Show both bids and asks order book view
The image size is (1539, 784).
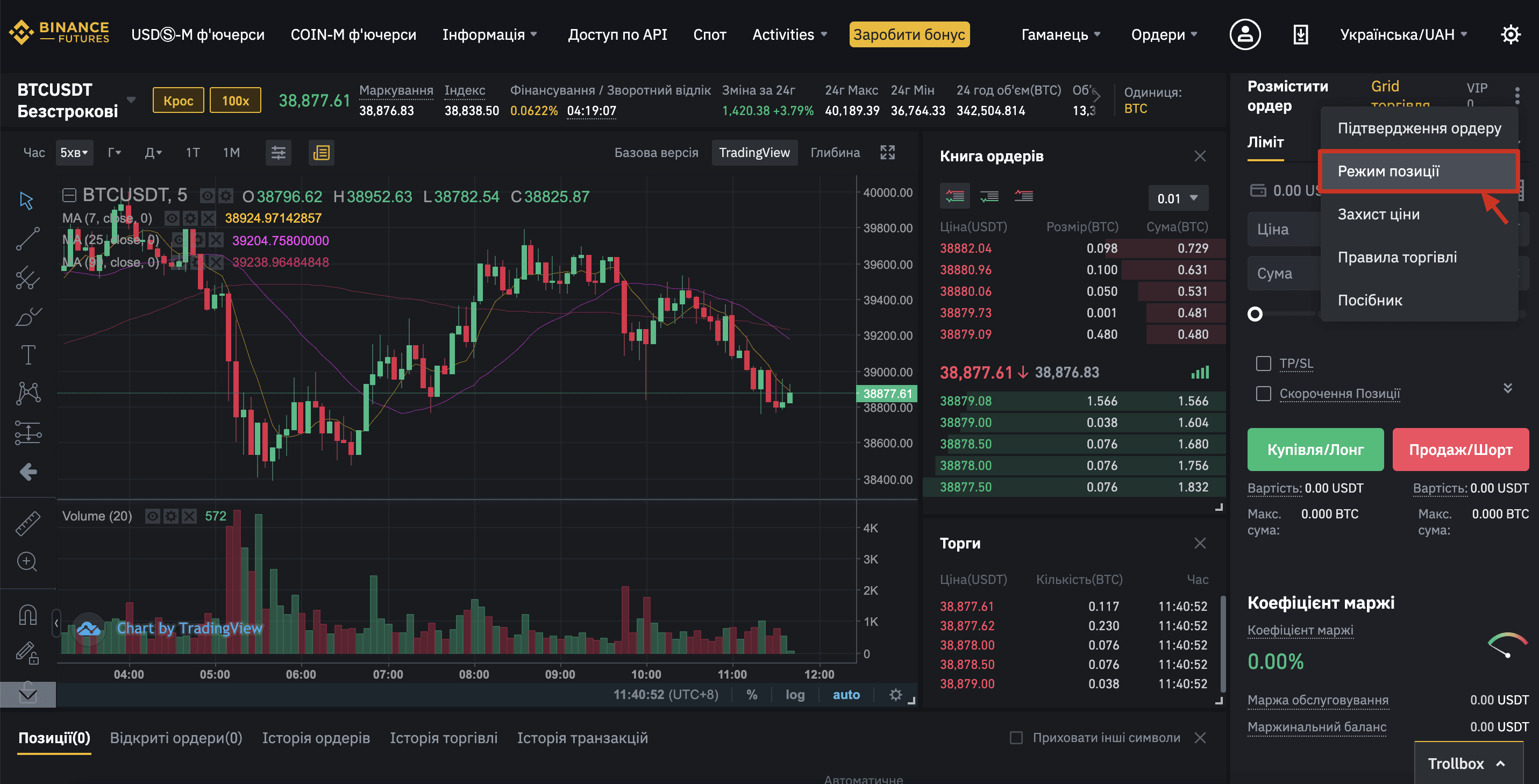pos(954,196)
